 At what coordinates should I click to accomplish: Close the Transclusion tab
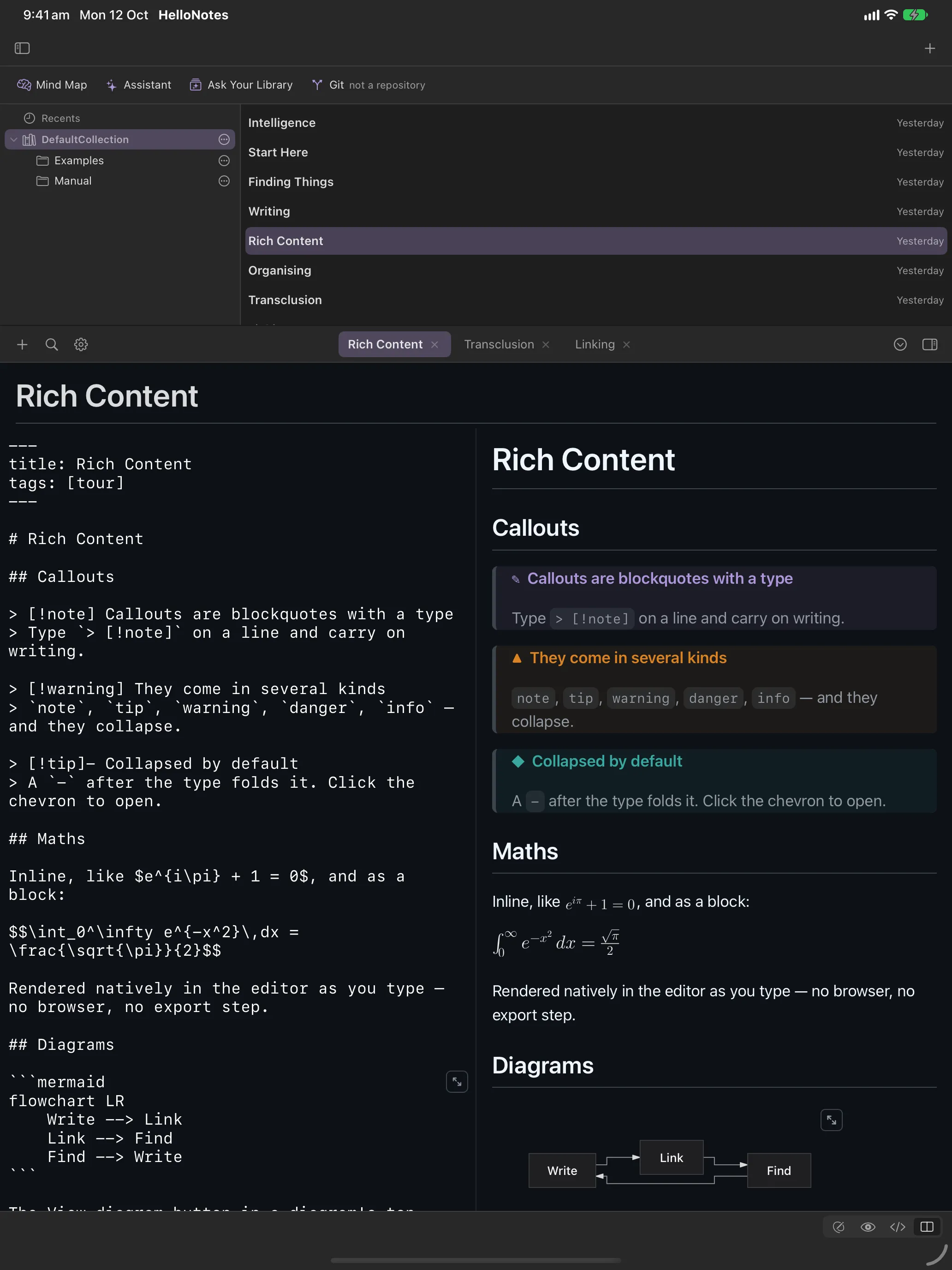546,344
